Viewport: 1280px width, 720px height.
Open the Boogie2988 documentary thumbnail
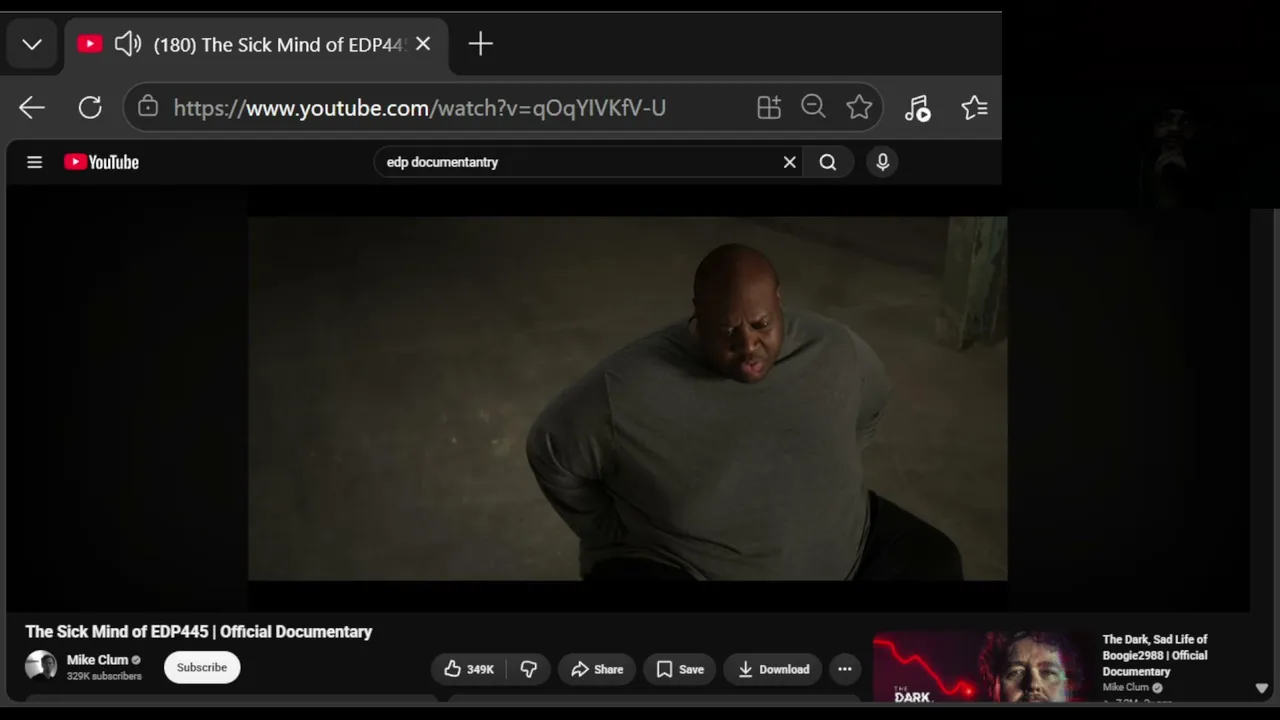[983, 666]
